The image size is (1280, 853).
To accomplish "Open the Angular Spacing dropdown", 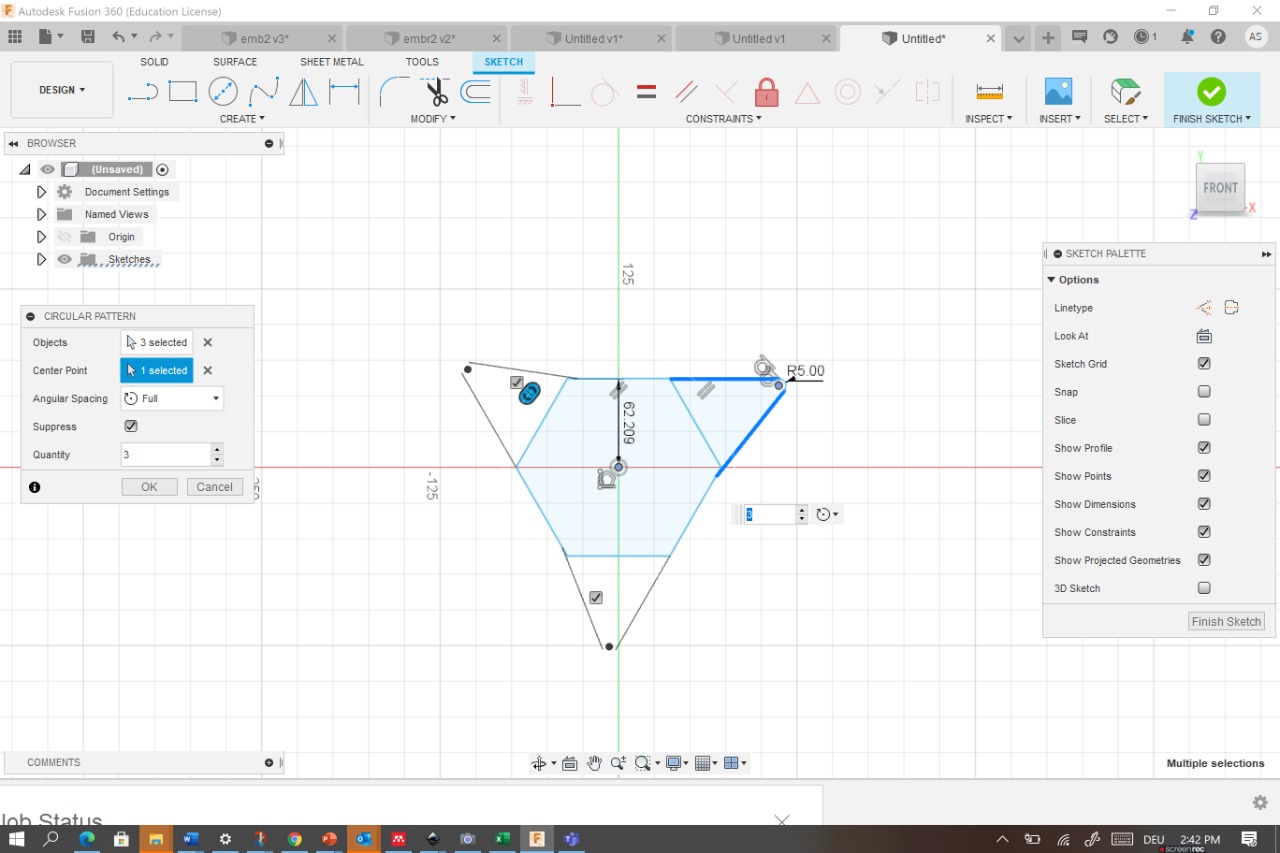I will [172, 398].
